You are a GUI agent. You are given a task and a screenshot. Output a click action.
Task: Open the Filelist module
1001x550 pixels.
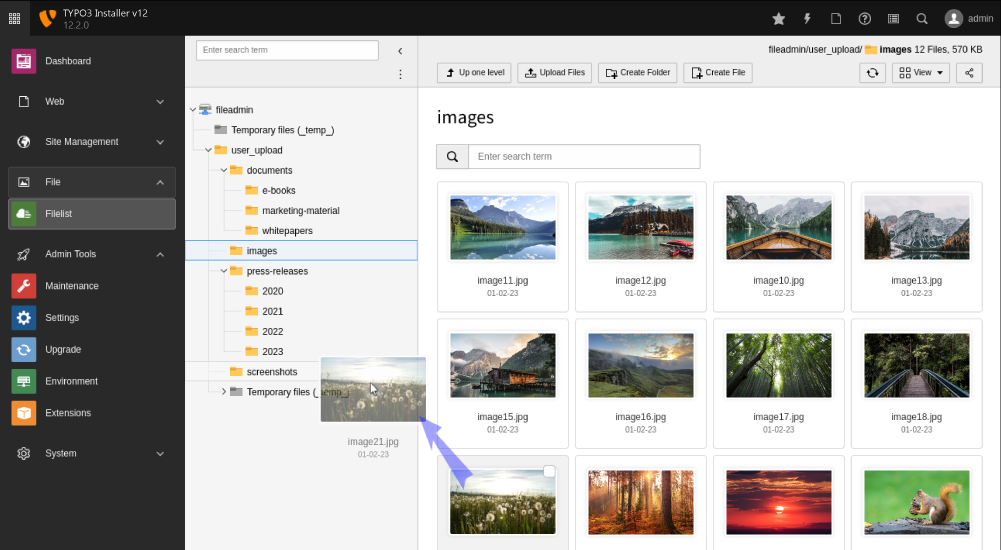pos(92,214)
